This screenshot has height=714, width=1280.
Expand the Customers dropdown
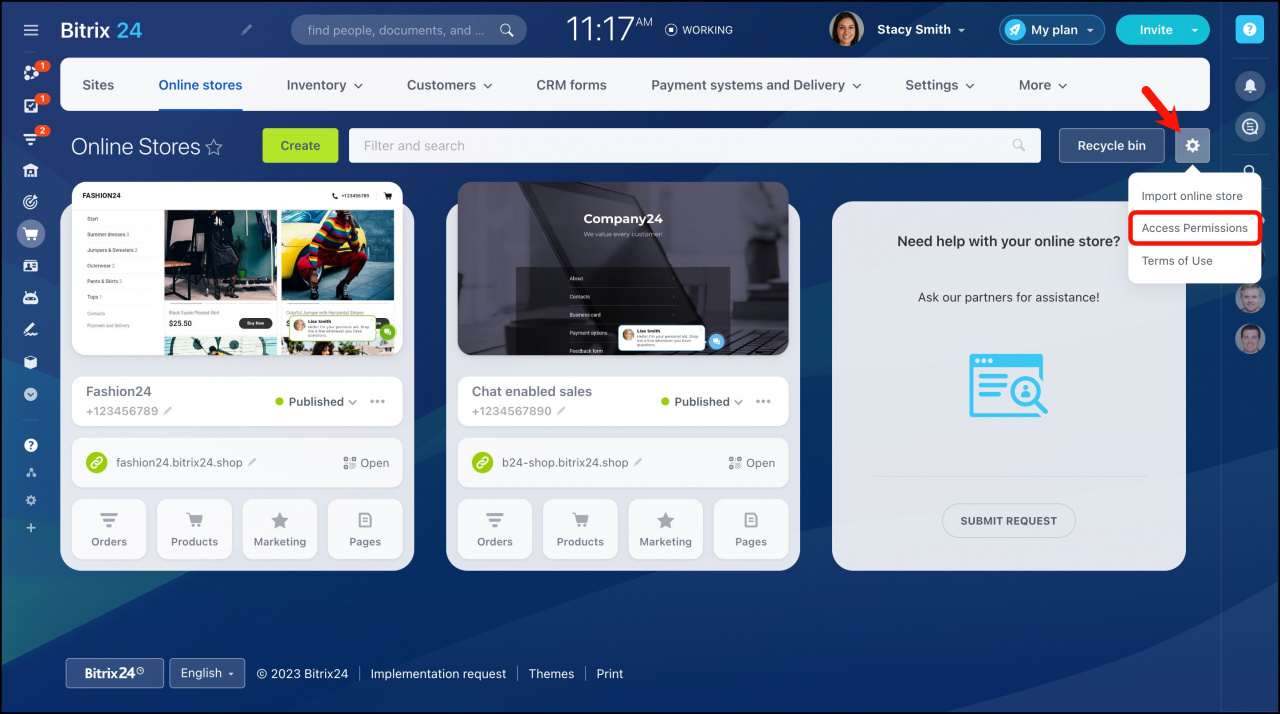point(450,85)
